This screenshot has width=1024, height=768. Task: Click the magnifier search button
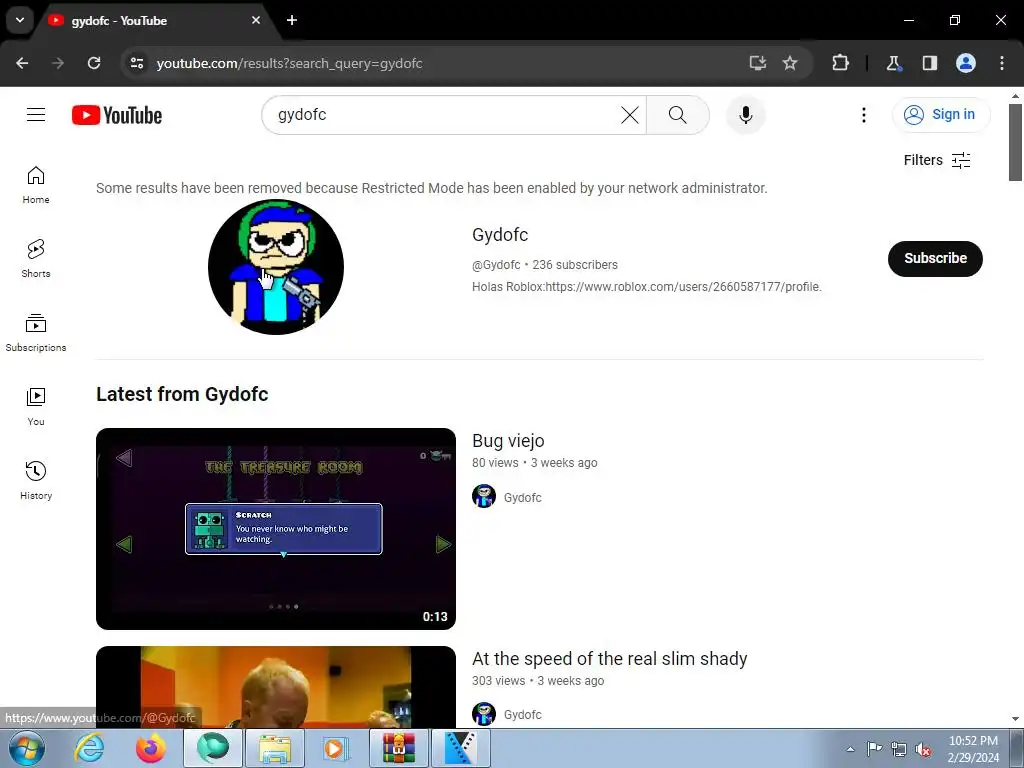coord(677,115)
